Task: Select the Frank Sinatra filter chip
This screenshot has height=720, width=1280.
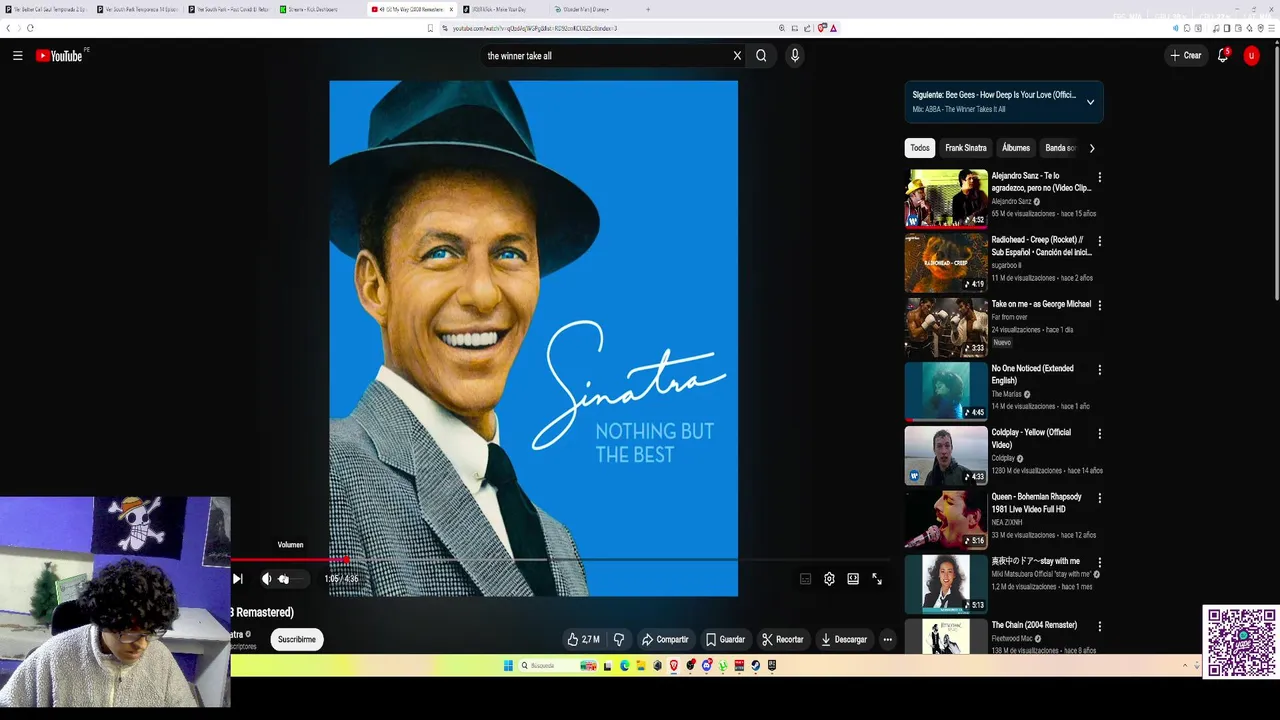Action: click(966, 148)
